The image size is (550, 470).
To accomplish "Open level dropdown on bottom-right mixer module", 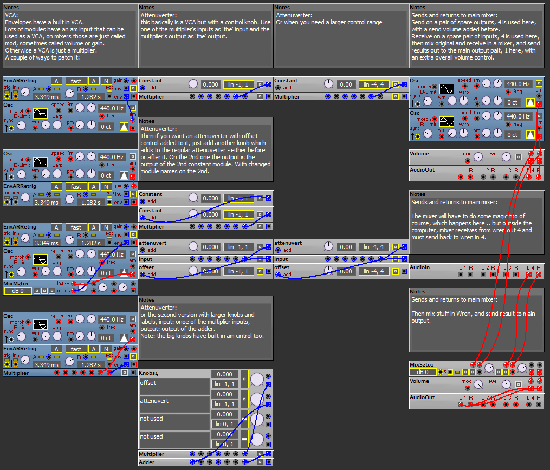I will [423, 372].
